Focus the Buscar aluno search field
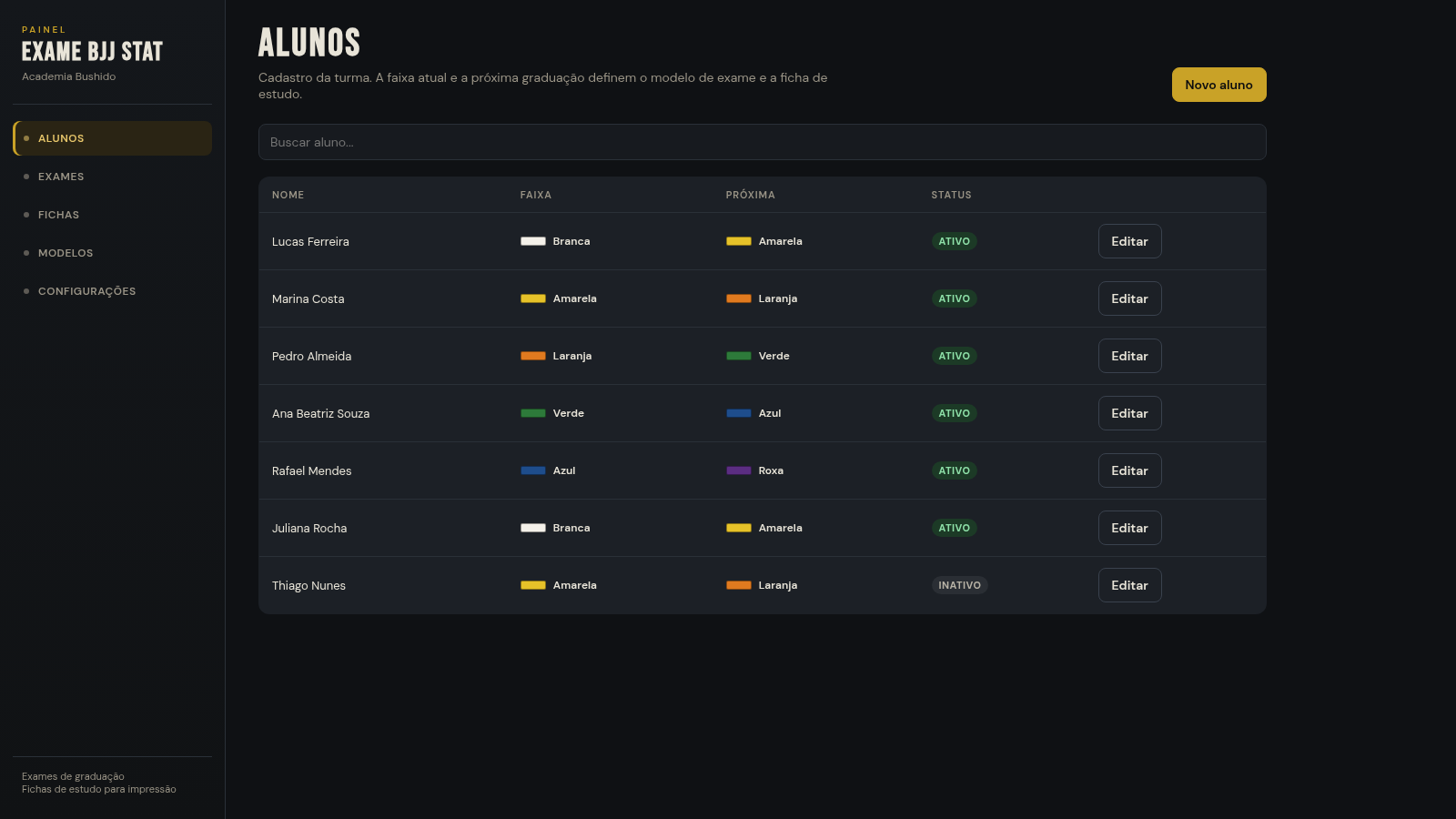 click(763, 142)
